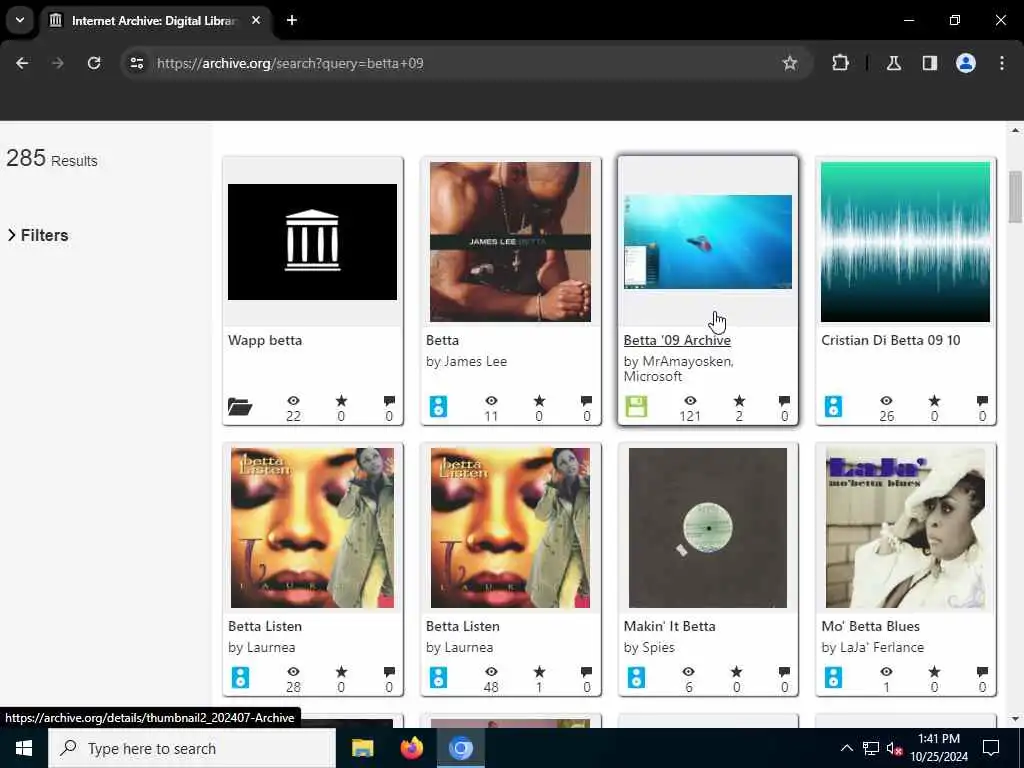Click the "by Spies" creator text
Screen dimensions: 1024x768
pyautogui.click(x=649, y=647)
